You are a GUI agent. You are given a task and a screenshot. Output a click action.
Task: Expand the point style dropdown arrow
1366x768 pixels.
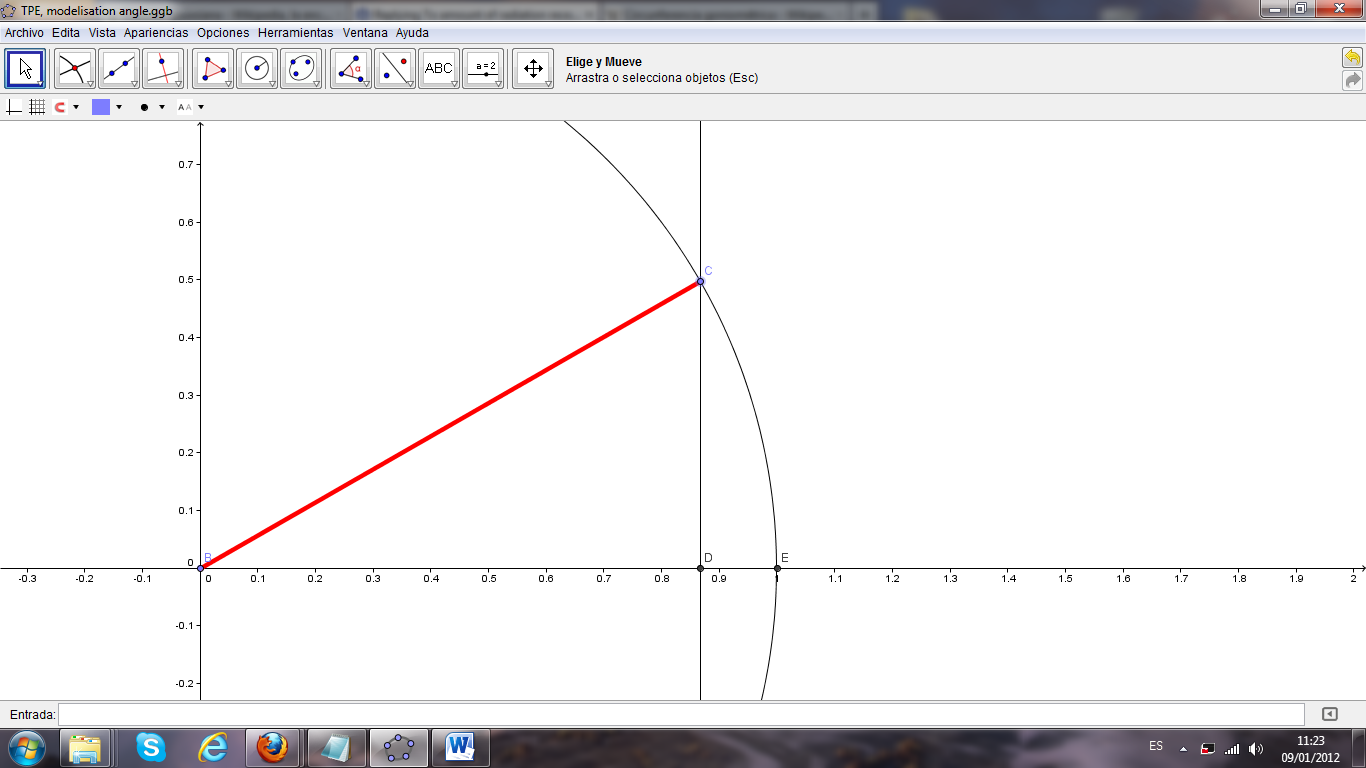161,107
